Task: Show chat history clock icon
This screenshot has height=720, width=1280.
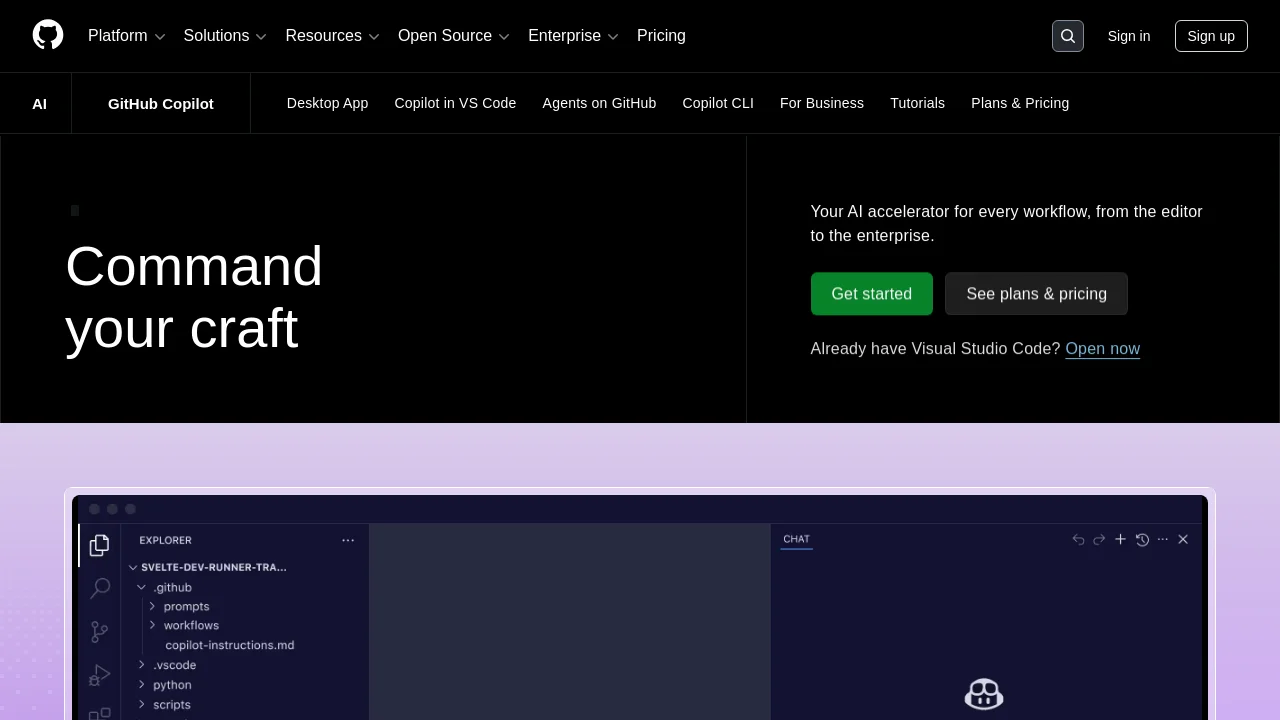Action: coord(1142,539)
